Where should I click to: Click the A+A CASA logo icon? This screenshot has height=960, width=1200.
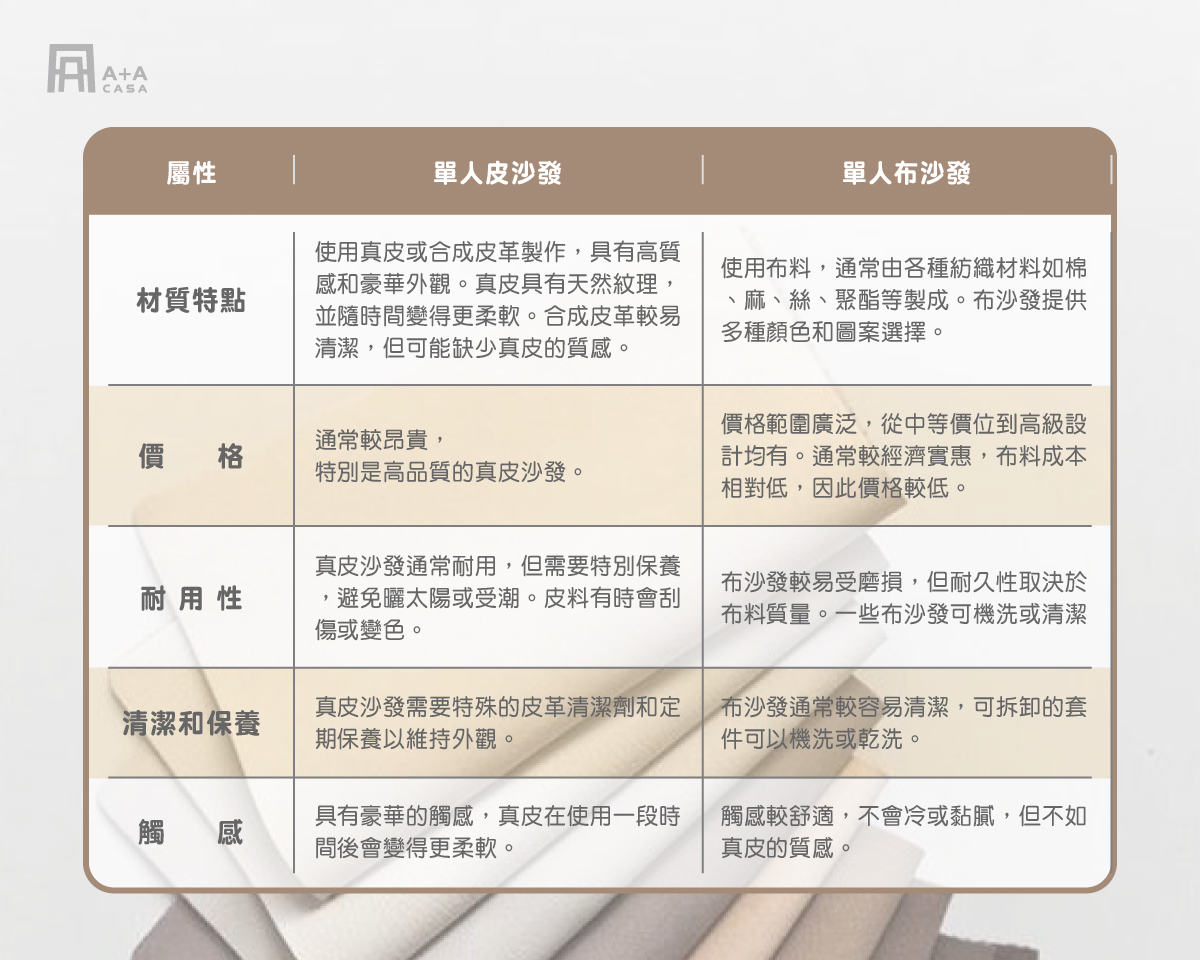click(x=70, y=70)
